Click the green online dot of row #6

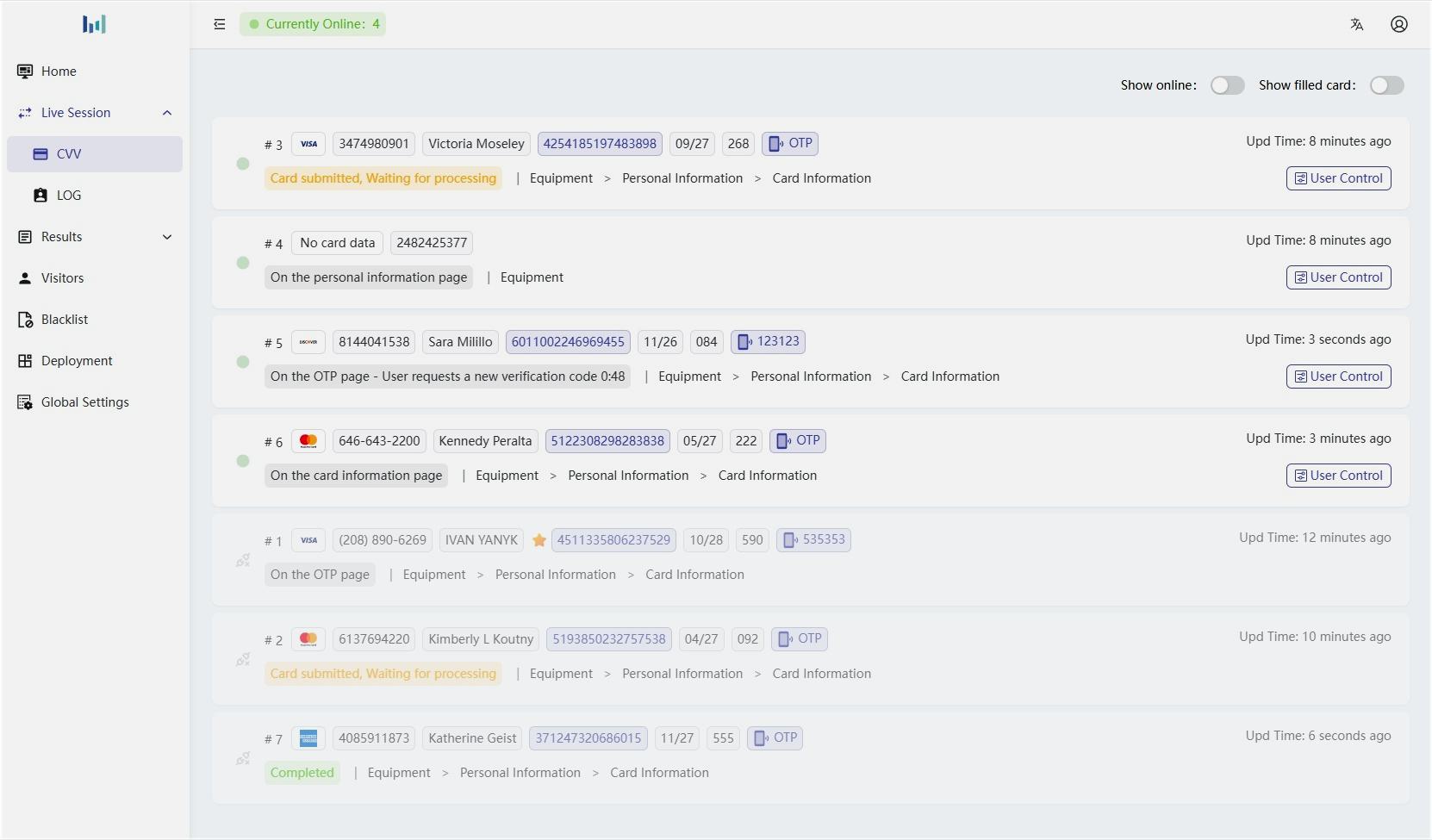coord(243,461)
